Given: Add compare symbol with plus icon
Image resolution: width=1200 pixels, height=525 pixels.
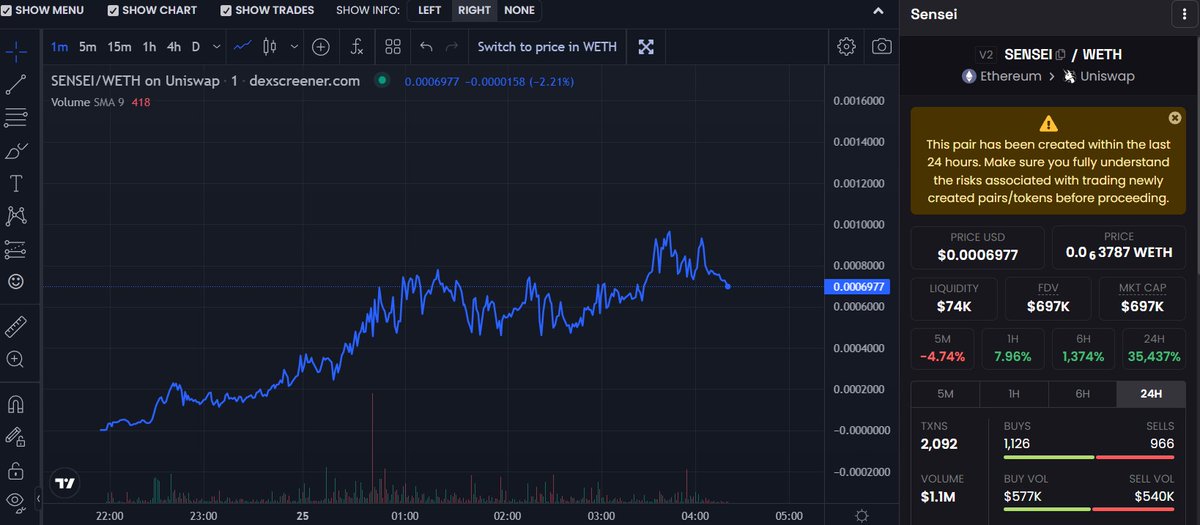Looking at the screenshot, I should pos(321,47).
